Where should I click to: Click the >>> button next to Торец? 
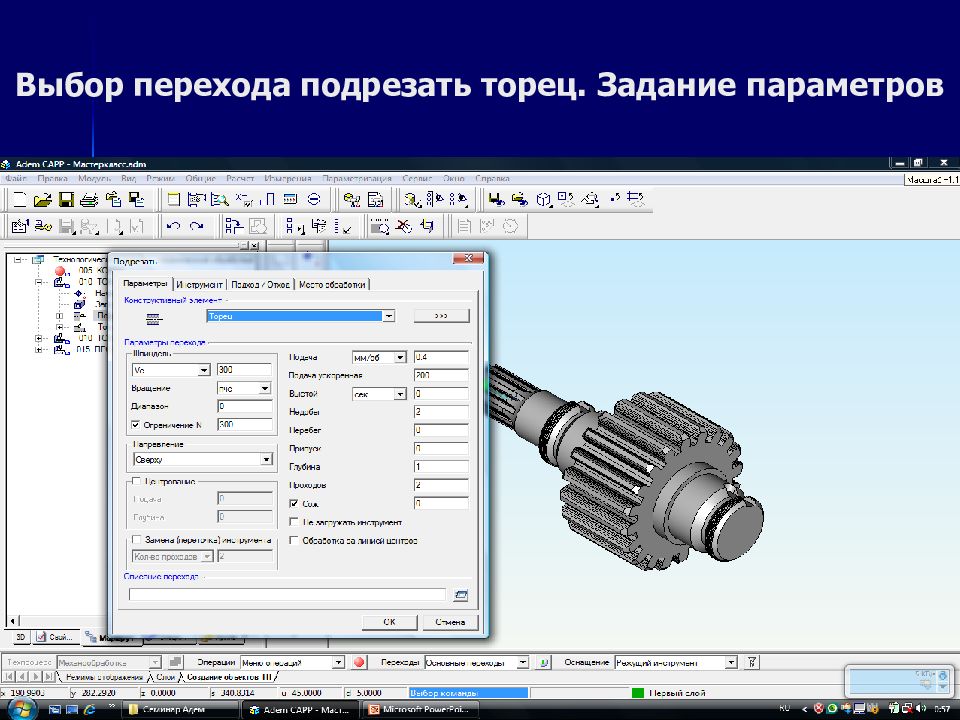[441, 316]
